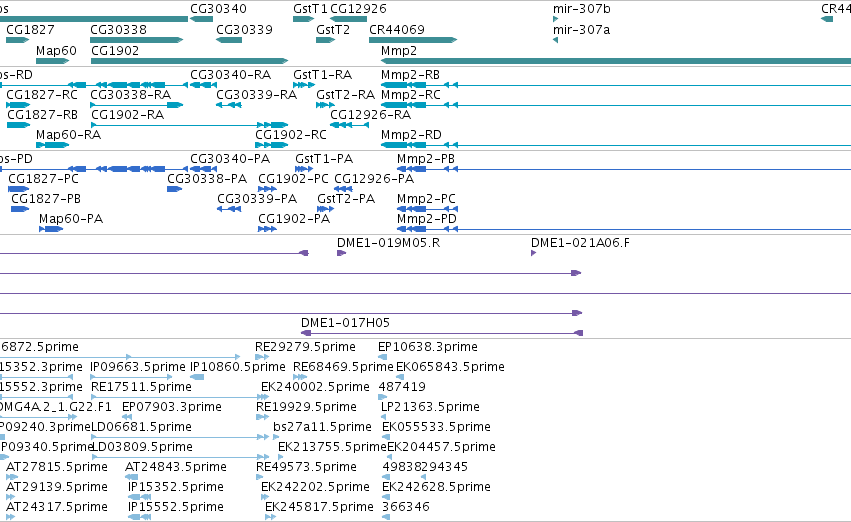Screen dimensions: 851x522
Task: Click the CG12926-RA transcript label
Action: [370, 114]
